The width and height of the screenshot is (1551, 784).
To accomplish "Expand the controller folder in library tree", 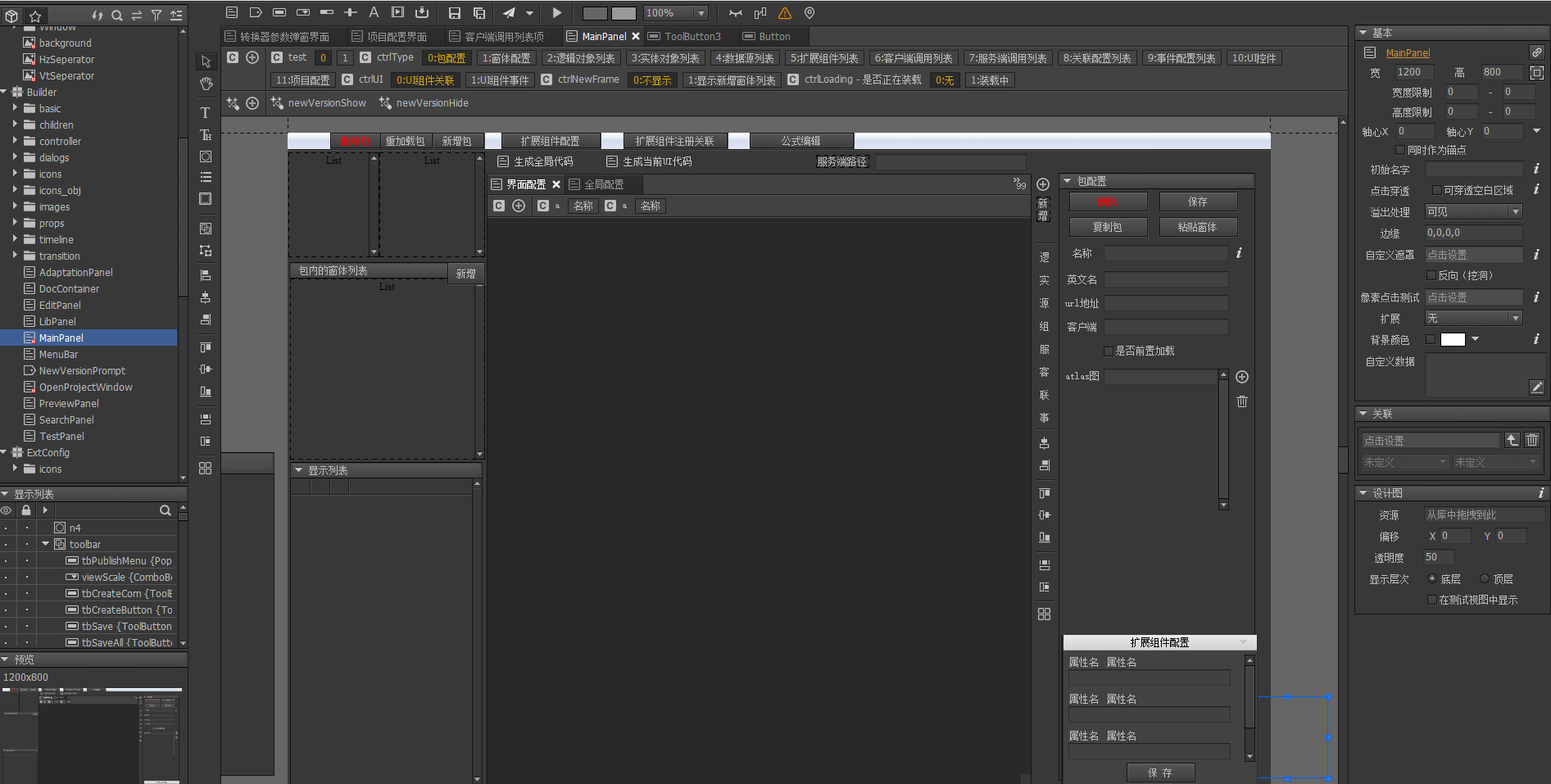I will coord(15,141).
